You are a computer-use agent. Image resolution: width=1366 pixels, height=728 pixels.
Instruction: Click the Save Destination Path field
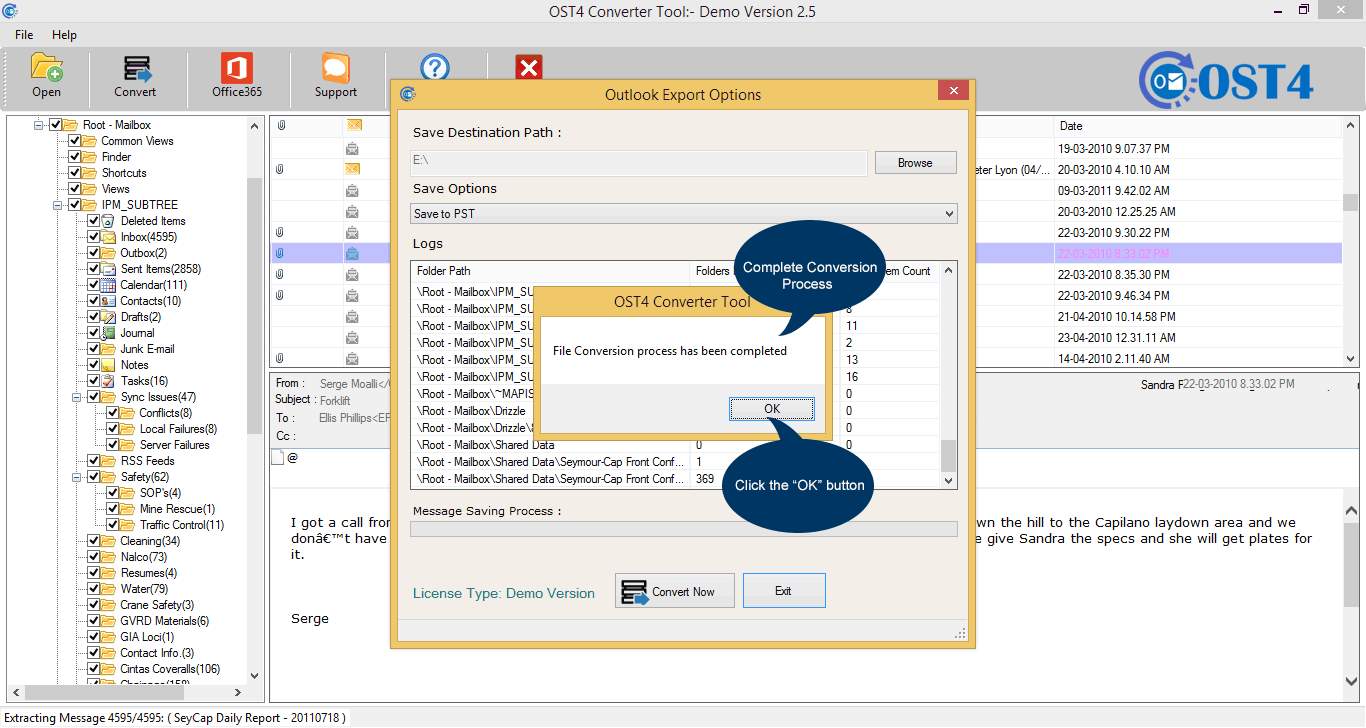click(639, 163)
